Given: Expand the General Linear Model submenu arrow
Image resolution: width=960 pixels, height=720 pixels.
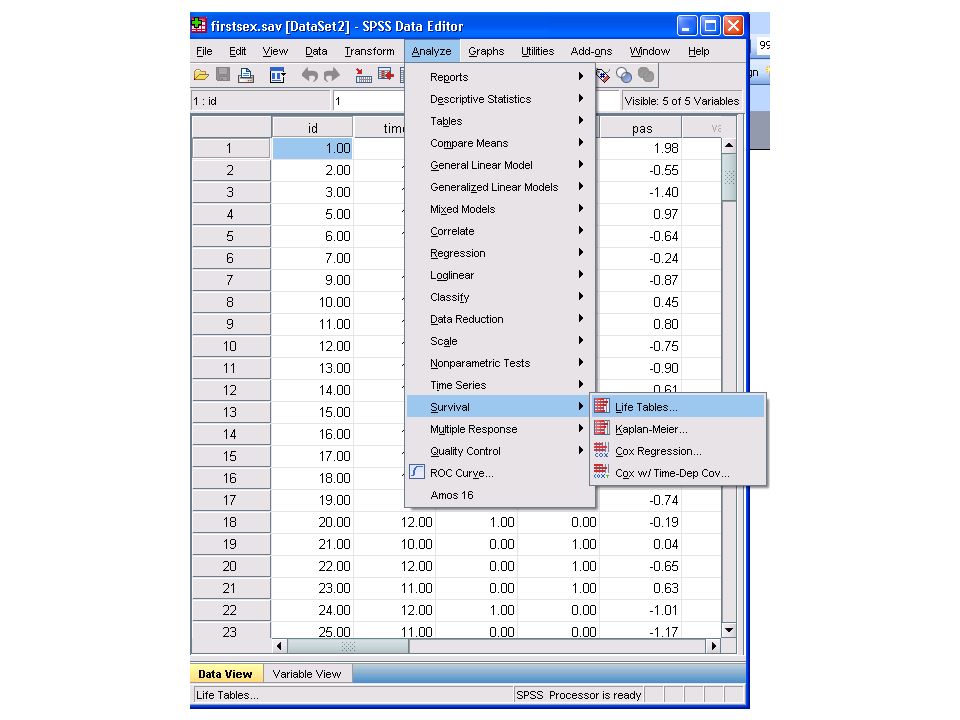Looking at the screenshot, I should [x=580, y=165].
